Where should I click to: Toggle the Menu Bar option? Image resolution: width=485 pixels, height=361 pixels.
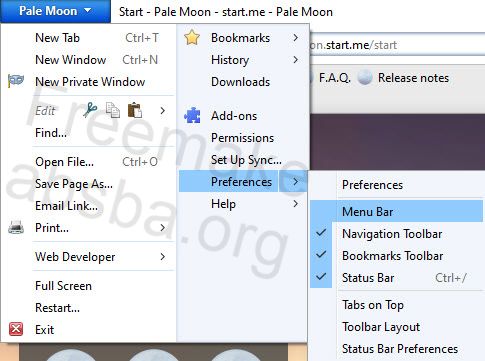(x=396, y=212)
